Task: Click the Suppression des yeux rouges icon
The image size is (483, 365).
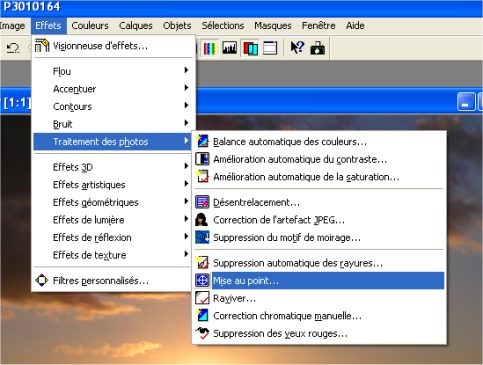Action: [x=202, y=333]
